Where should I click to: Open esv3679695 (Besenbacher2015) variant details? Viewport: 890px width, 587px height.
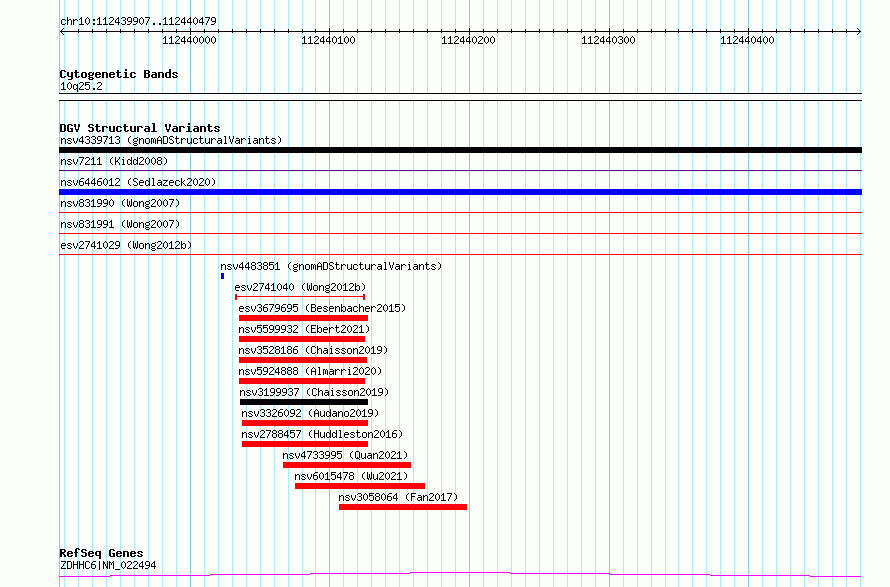pos(322,308)
